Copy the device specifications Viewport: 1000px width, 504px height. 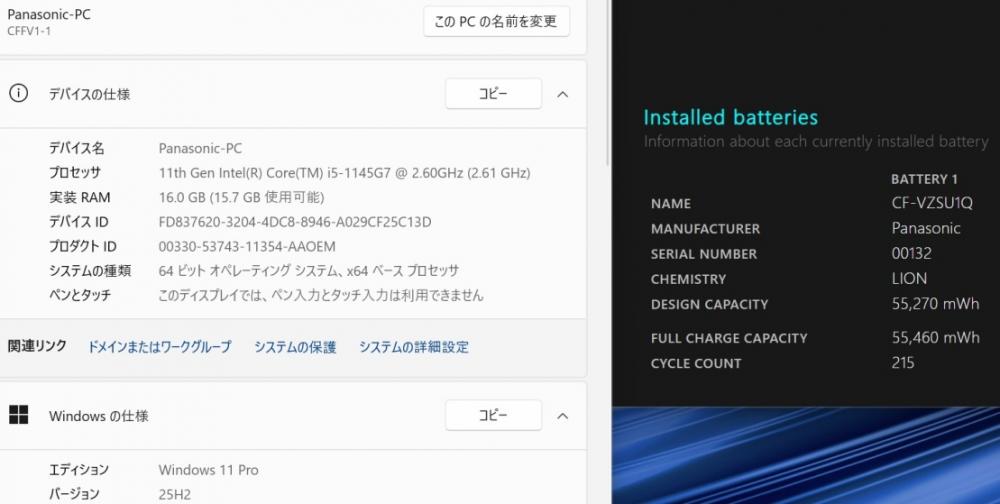point(493,94)
